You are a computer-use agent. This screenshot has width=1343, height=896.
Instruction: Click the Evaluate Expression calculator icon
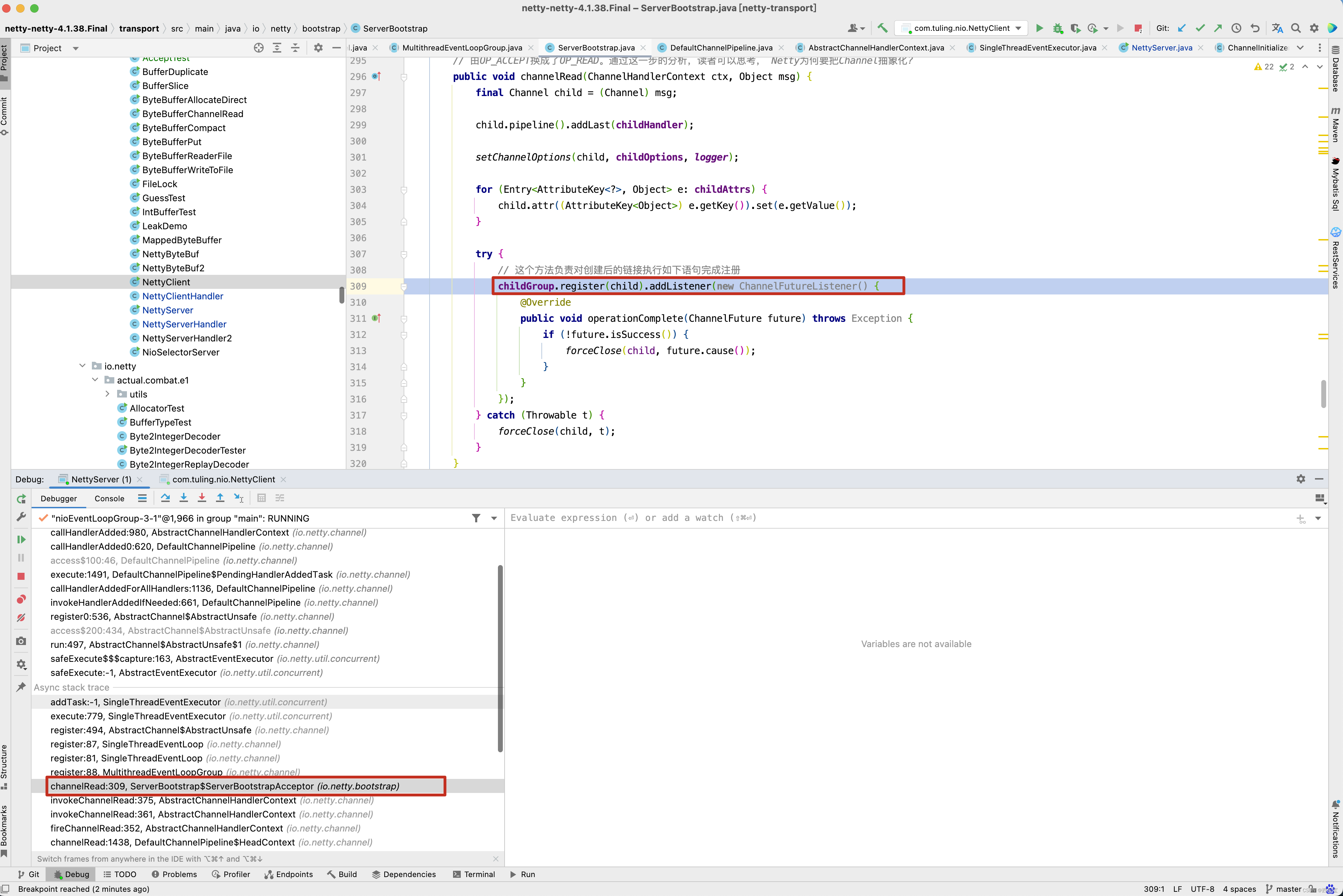[x=261, y=498]
